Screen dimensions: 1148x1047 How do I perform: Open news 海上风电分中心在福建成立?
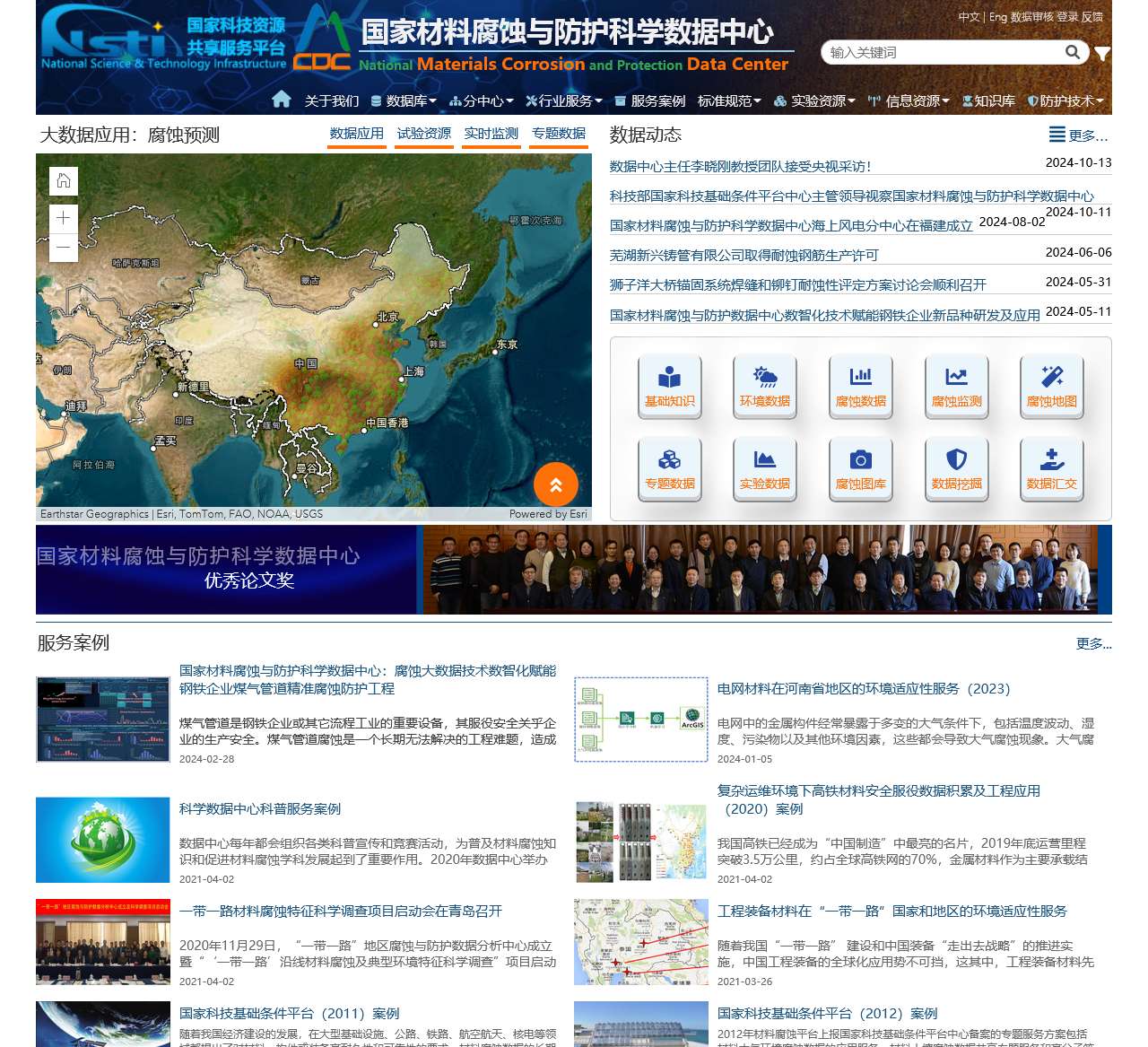[x=791, y=225]
